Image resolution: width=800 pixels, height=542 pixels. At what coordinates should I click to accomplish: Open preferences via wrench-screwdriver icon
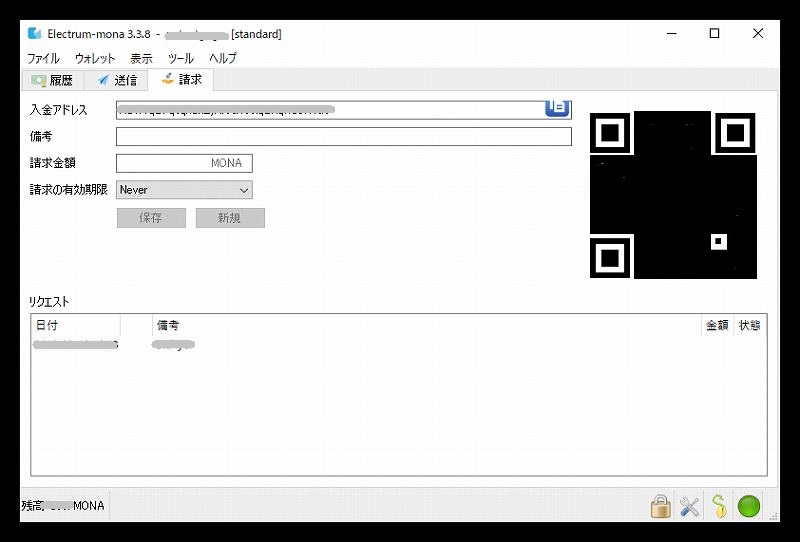pos(689,507)
